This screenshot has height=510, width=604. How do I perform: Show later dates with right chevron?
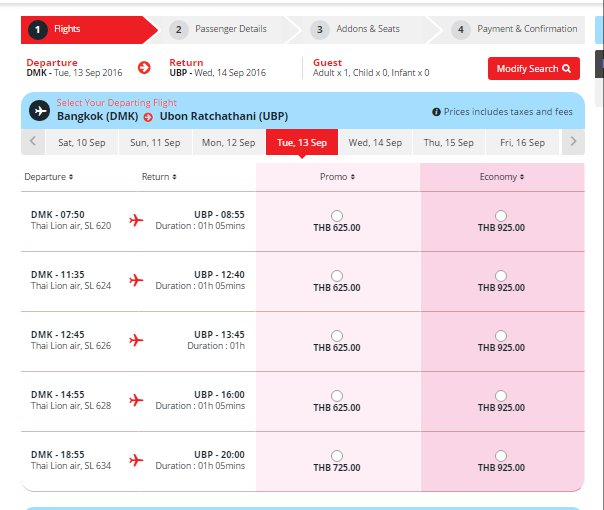click(x=573, y=142)
